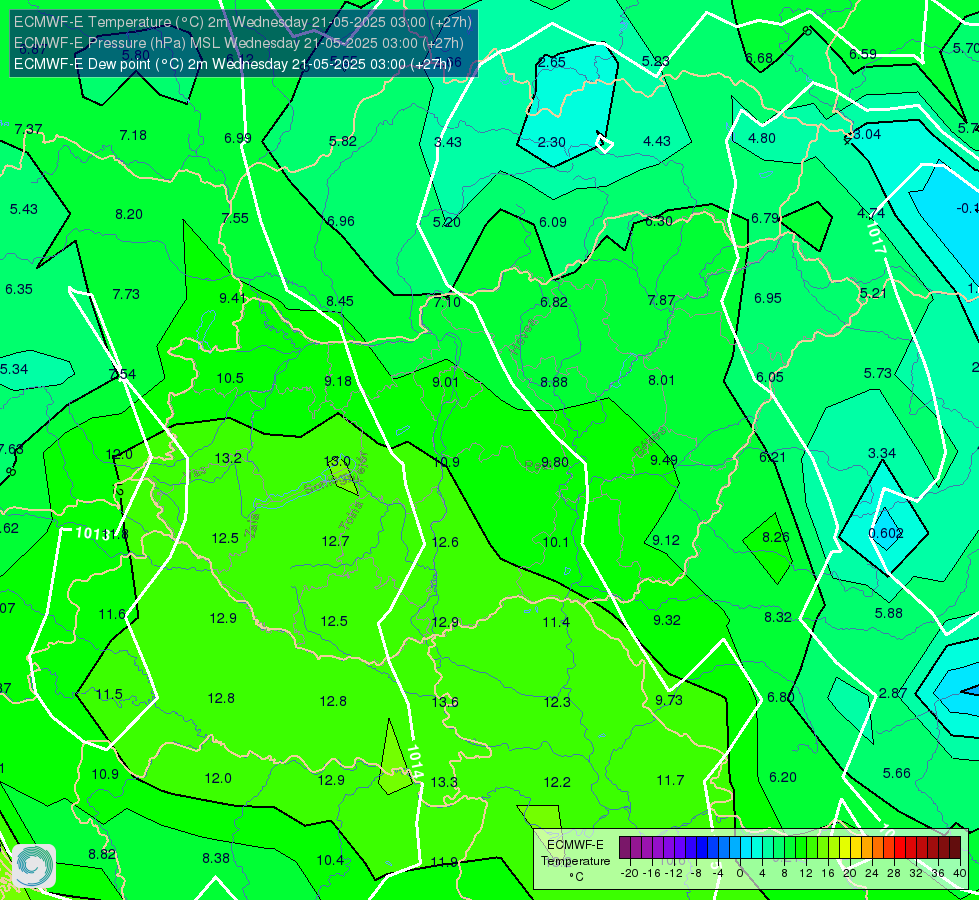Image resolution: width=979 pixels, height=900 pixels.
Task: Click the dew point value 8.88
Action: coord(554,382)
